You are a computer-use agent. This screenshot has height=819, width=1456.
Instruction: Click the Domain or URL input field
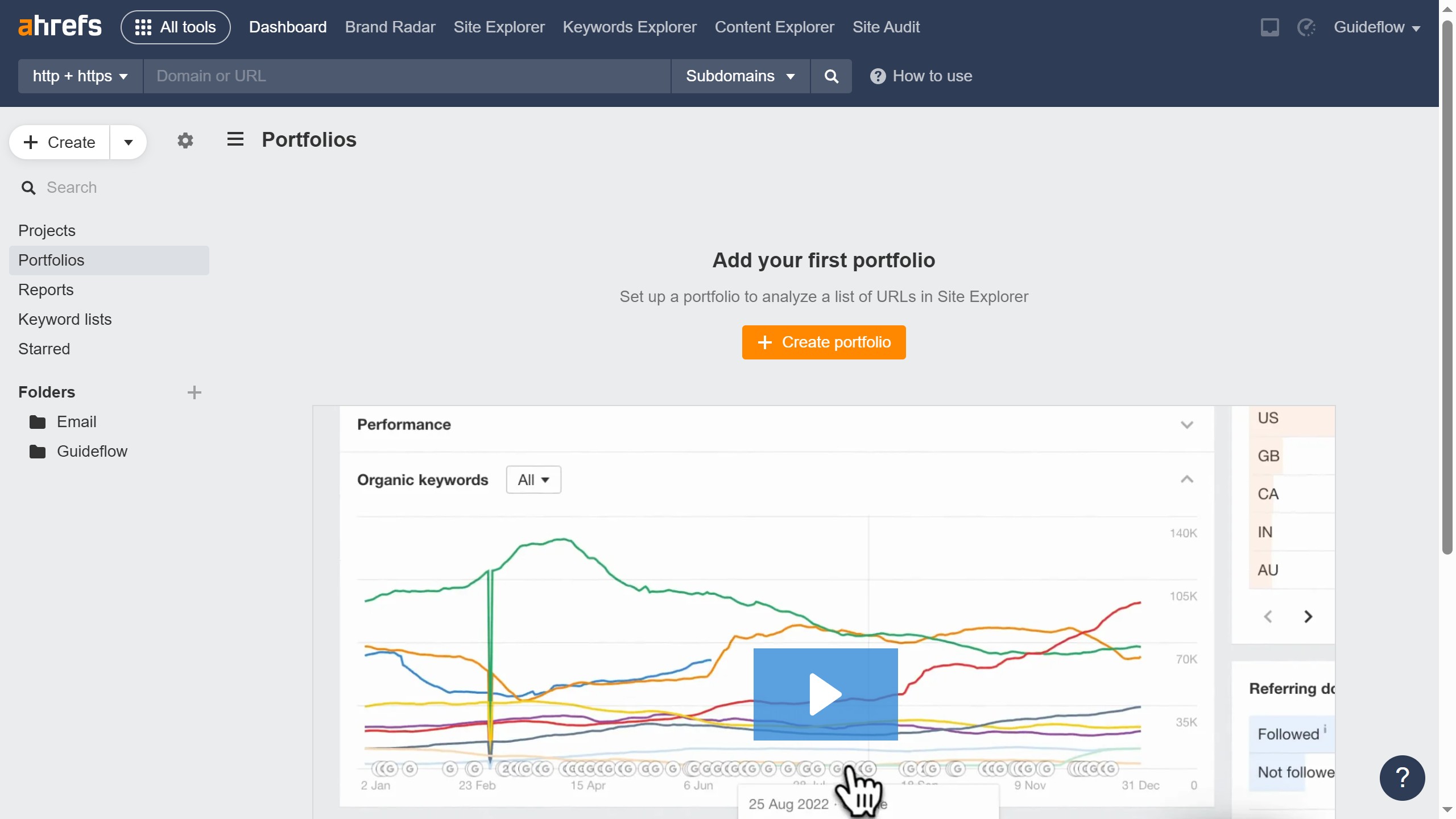[x=407, y=76]
